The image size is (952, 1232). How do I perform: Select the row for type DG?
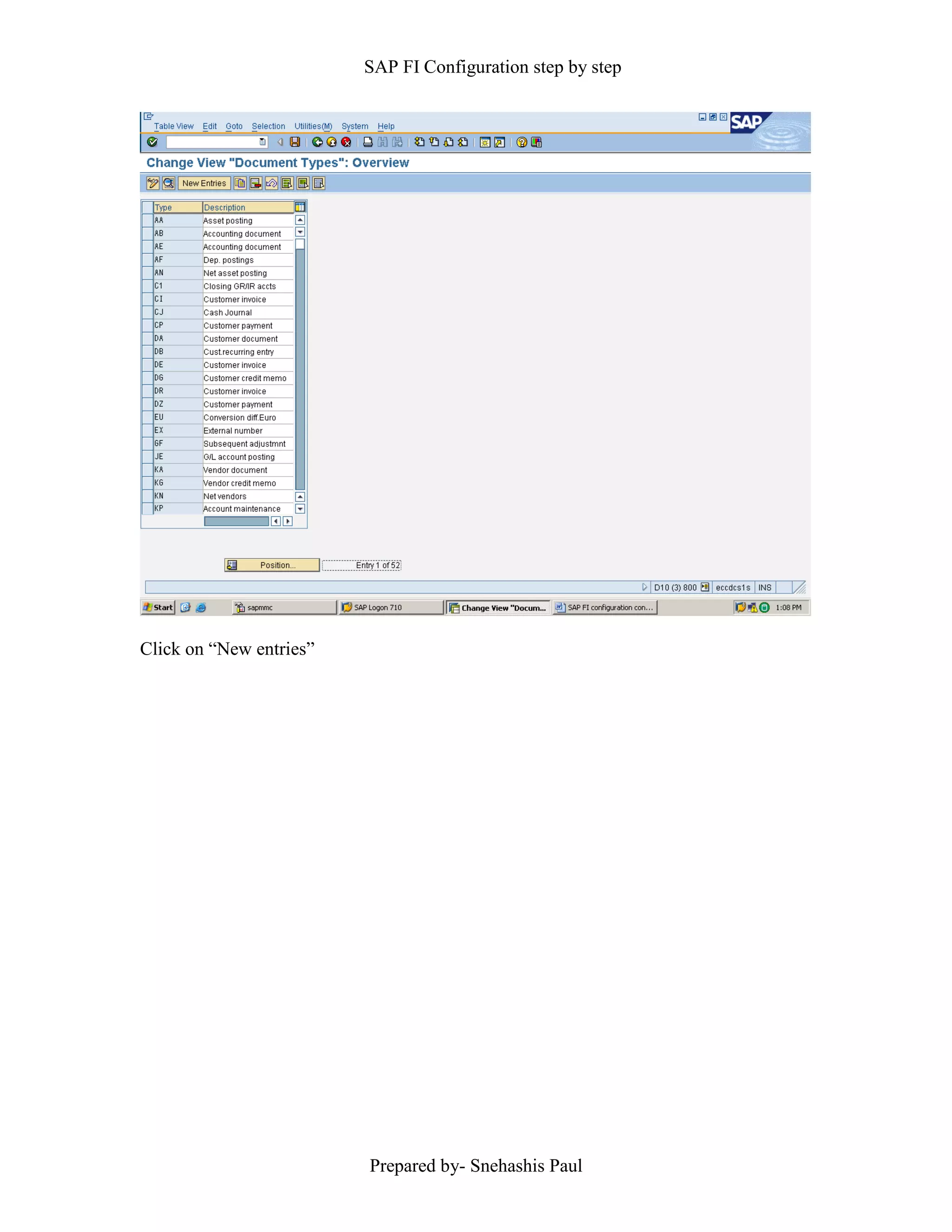click(148, 378)
